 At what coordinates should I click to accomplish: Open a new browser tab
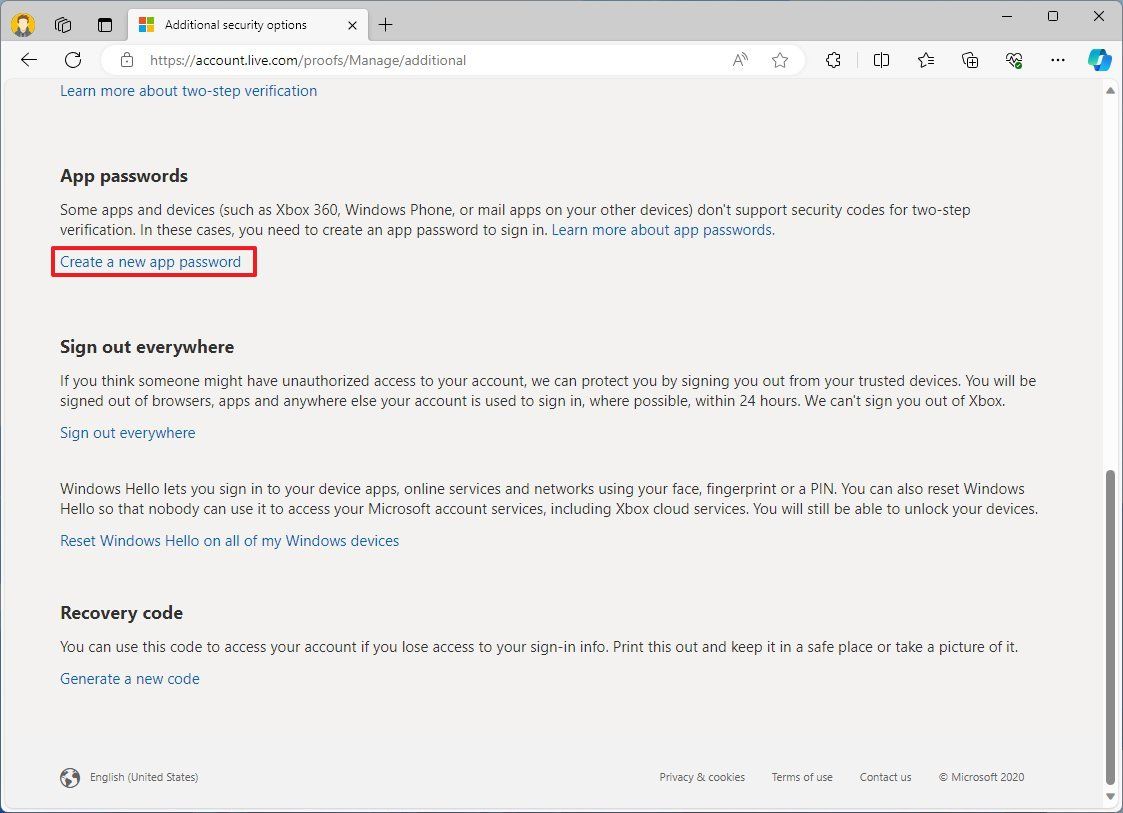coord(386,24)
